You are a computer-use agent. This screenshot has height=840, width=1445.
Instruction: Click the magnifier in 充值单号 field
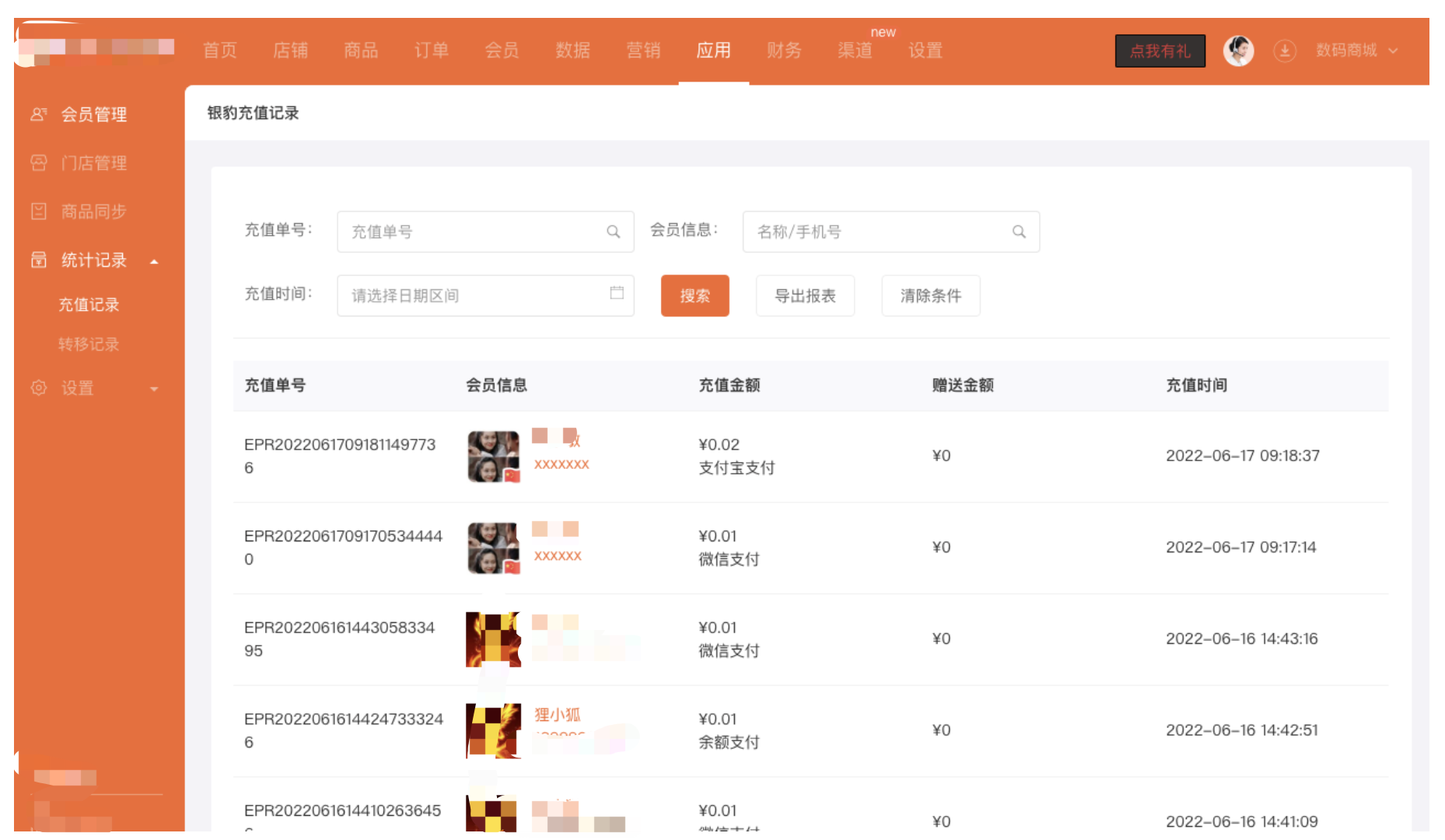[613, 232]
